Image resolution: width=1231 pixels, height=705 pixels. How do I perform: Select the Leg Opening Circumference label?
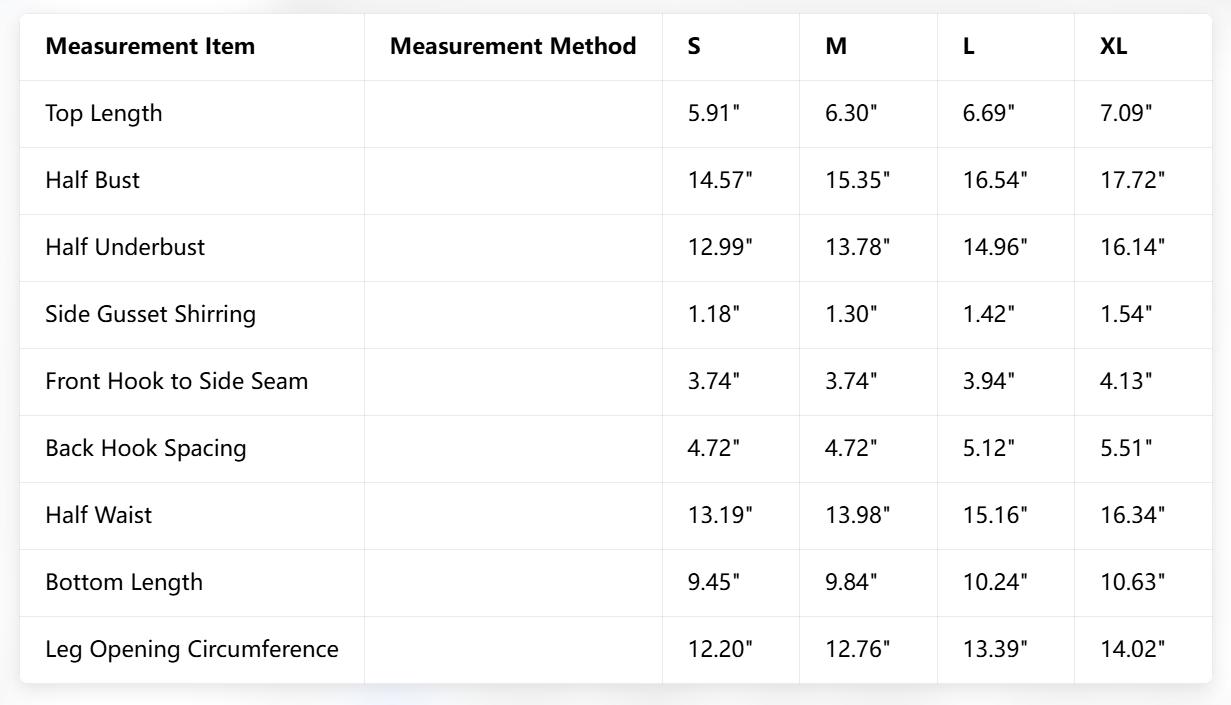[x=192, y=649]
